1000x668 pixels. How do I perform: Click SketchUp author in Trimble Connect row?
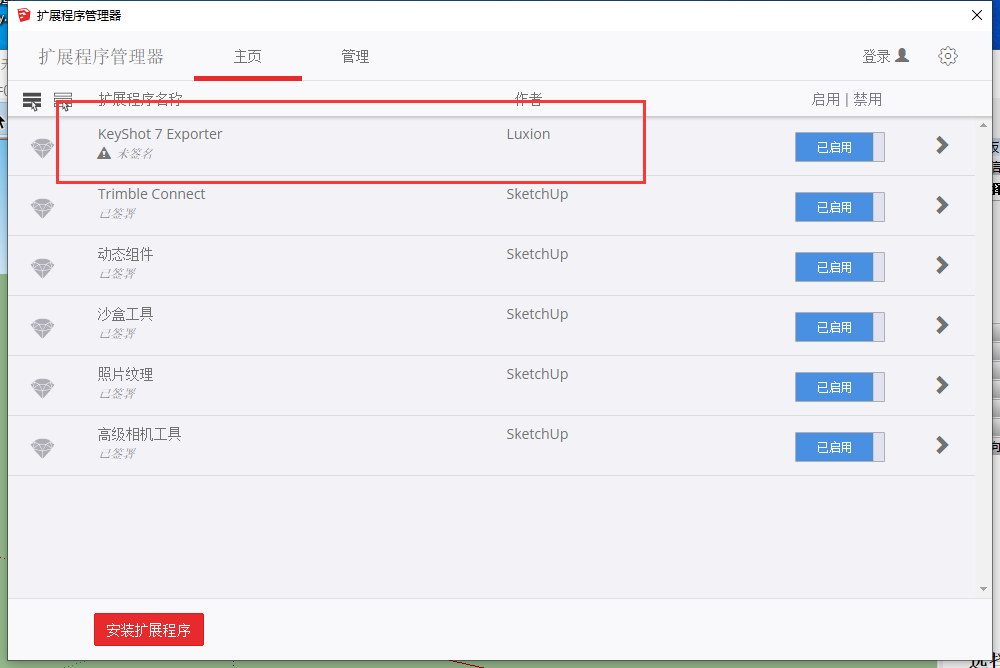click(537, 194)
